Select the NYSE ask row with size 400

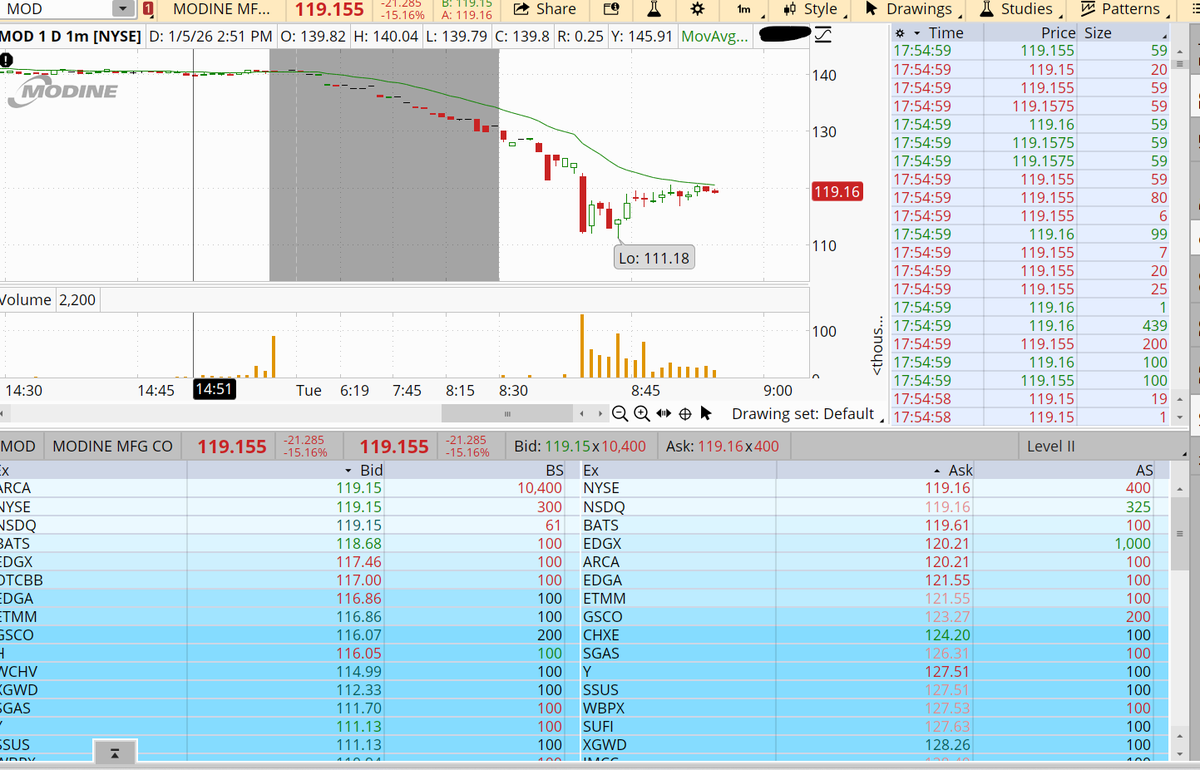[x=868, y=488]
